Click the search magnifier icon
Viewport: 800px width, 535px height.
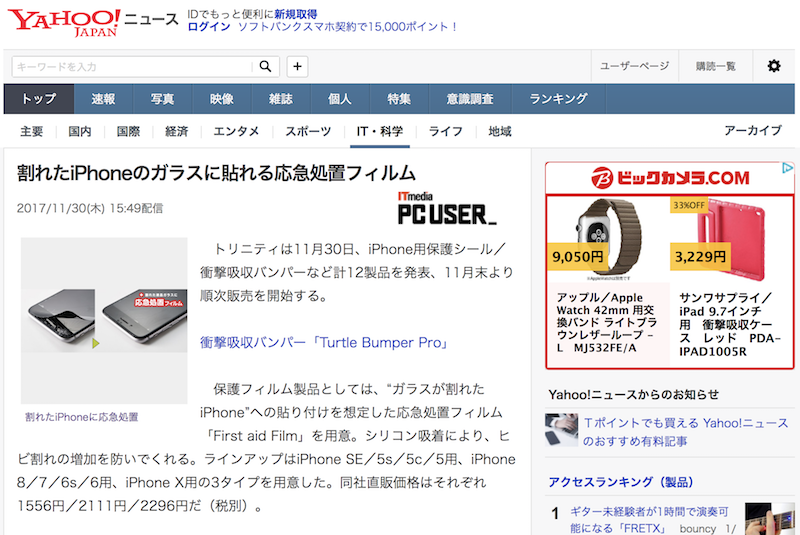[265, 66]
